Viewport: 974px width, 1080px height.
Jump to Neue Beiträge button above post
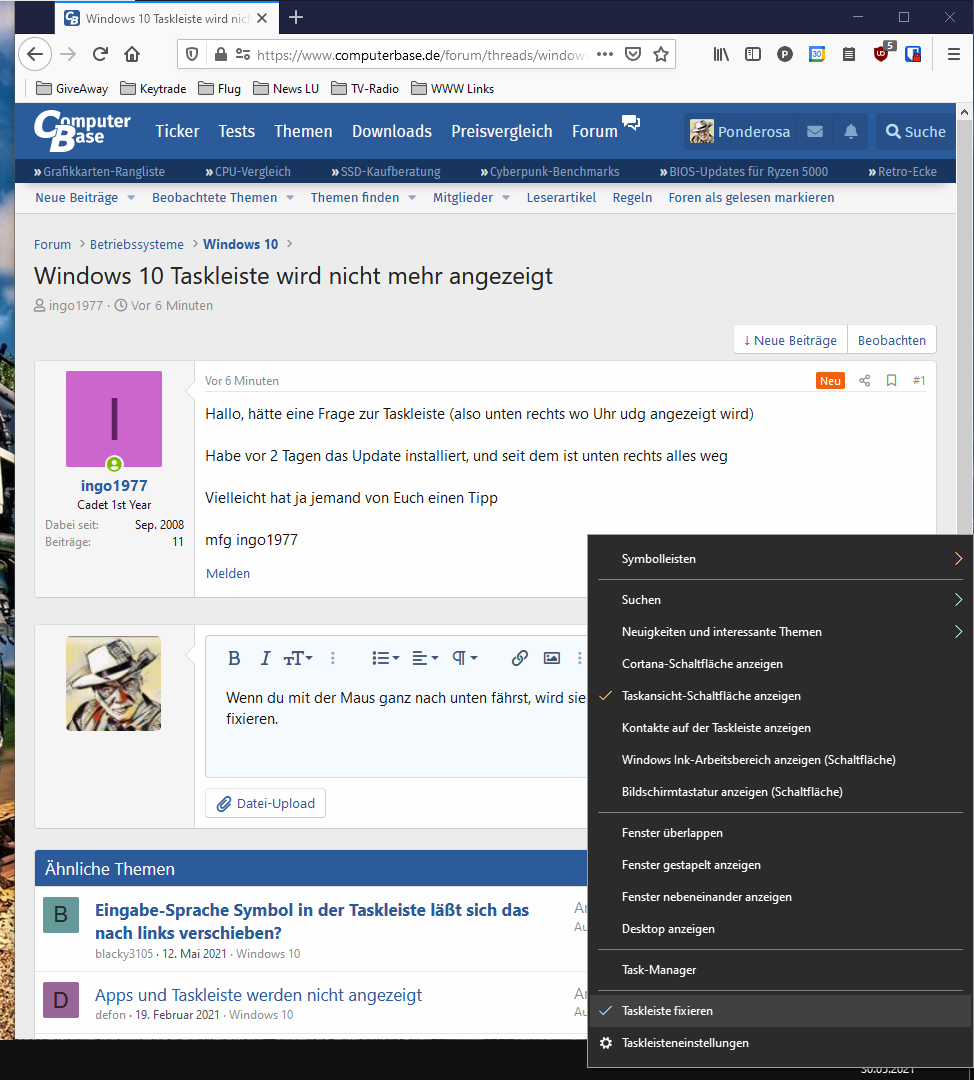(791, 340)
